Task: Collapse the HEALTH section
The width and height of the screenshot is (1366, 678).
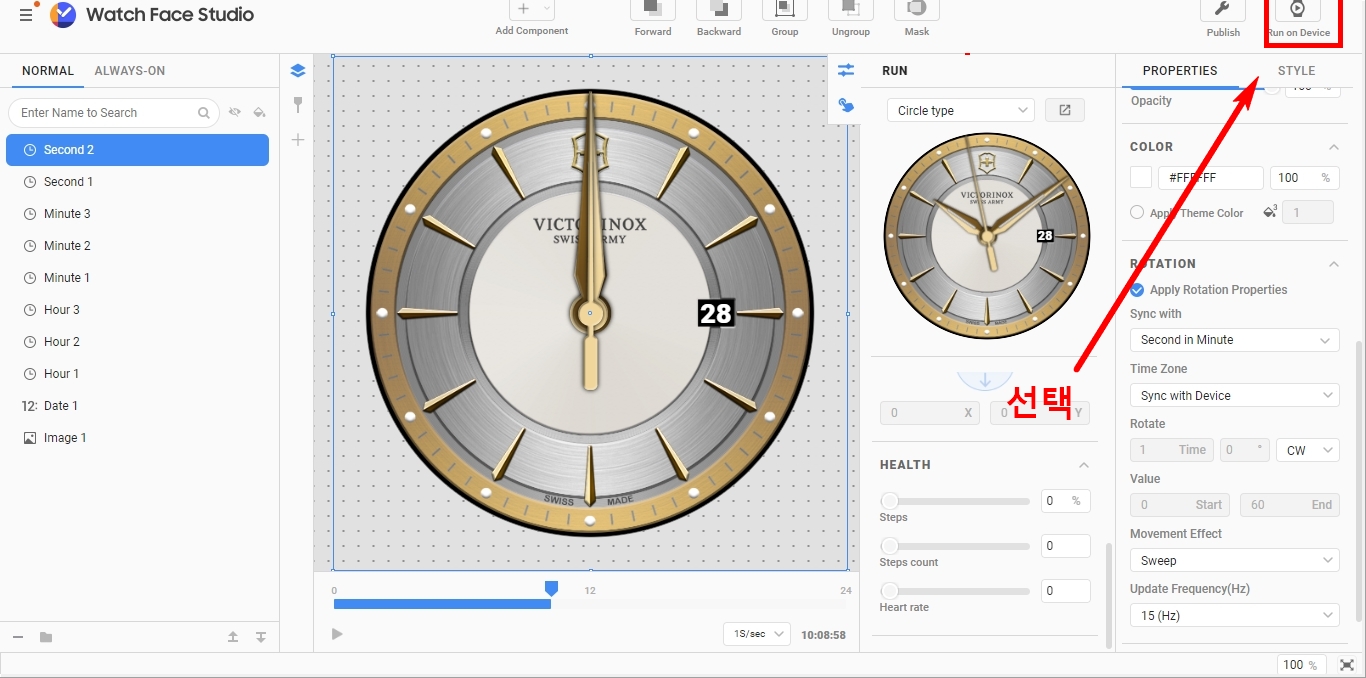Action: (x=1084, y=465)
